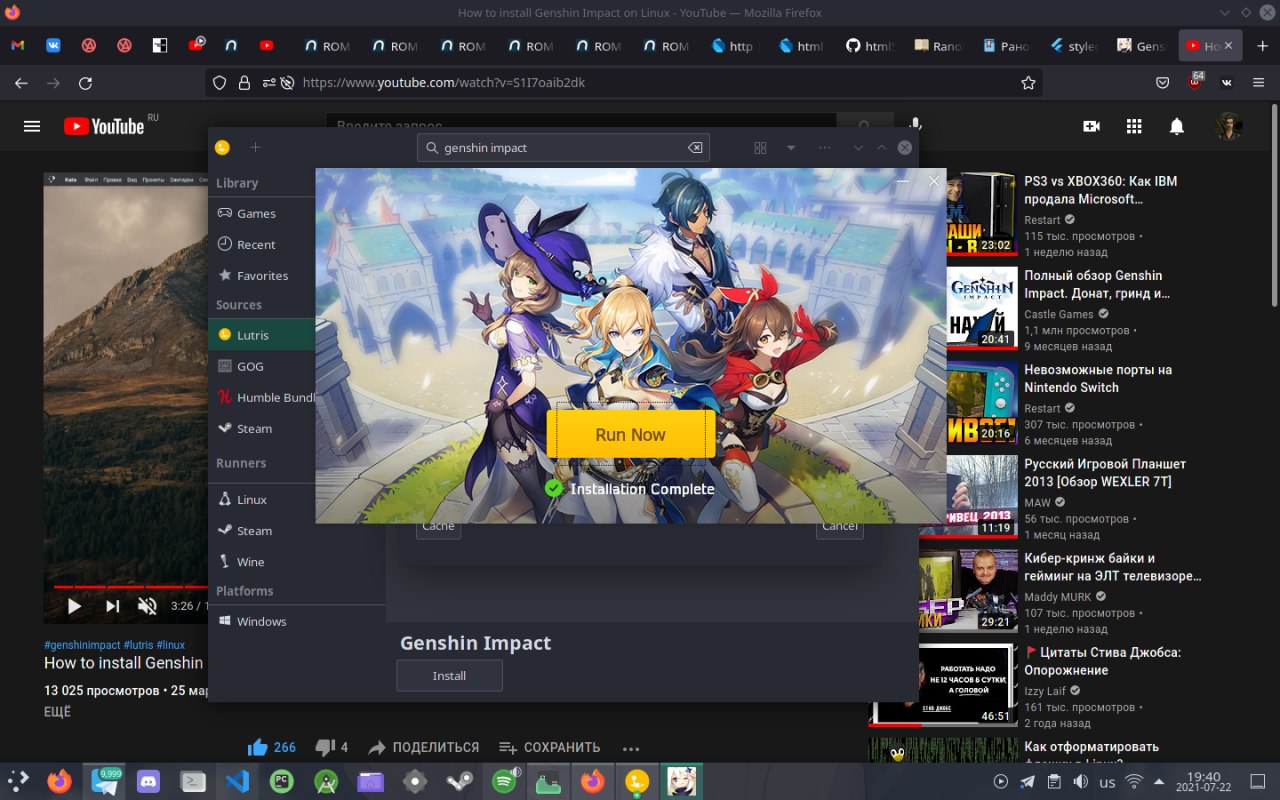This screenshot has width=1280, height=800.
Task: Select the Lutris source in the sidebar
Action: (262, 335)
